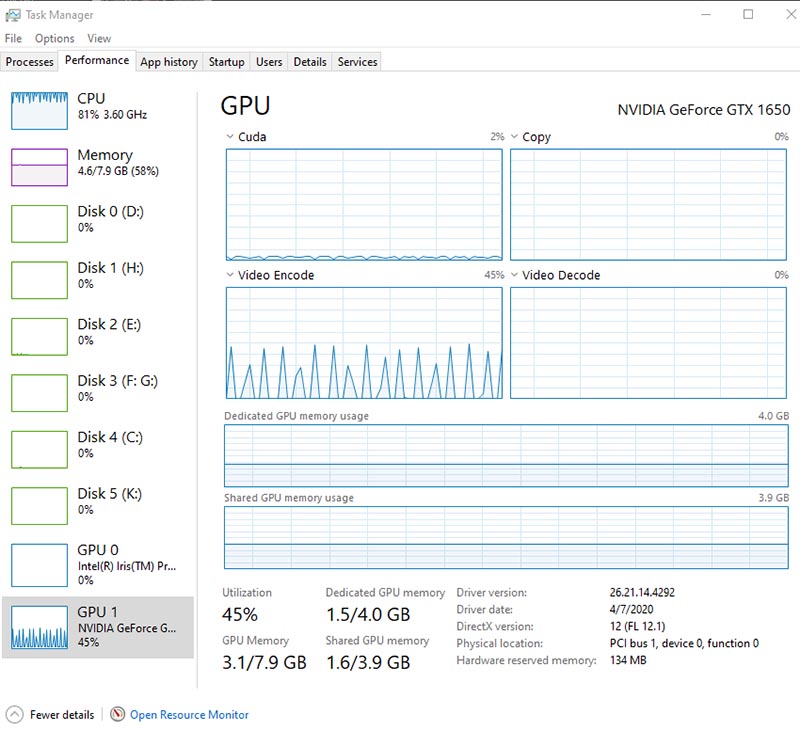Open the Copy engine dropdown
The height and width of the screenshot is (730, 800).
pyautogui.click(x=514, y=137)
